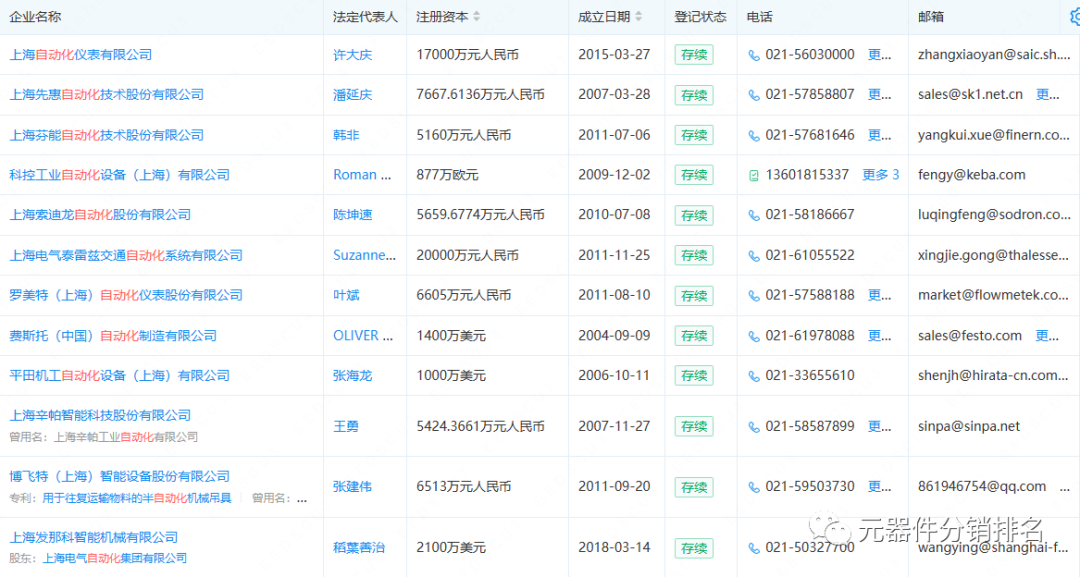Image resolution: width=1080 pixels, height=577 pixels.
Task: View legal representative 王勇
Action: click(346, 426)
